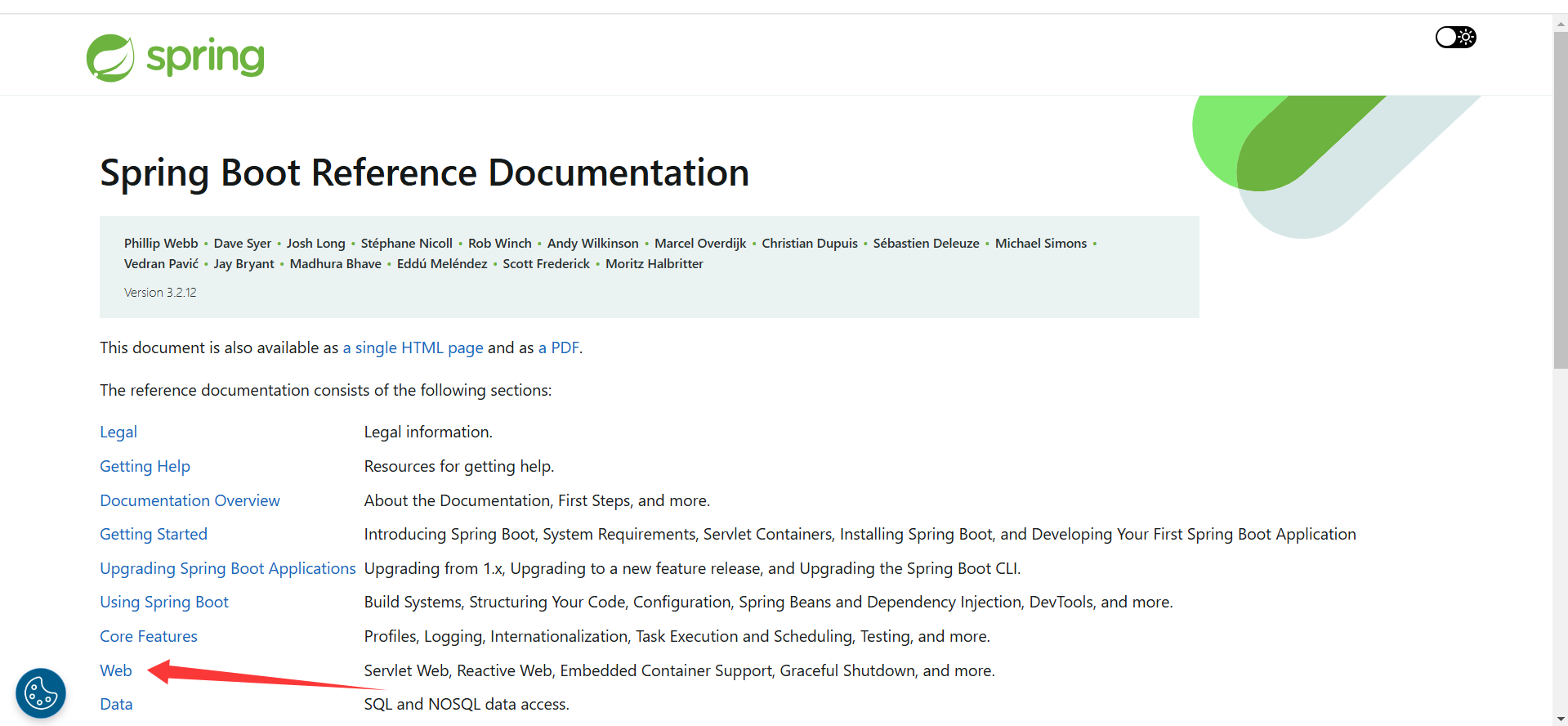Viewport: 1568px width, 726px height.
Task: Click the author name Josh Long
Action: pos(316,243)
